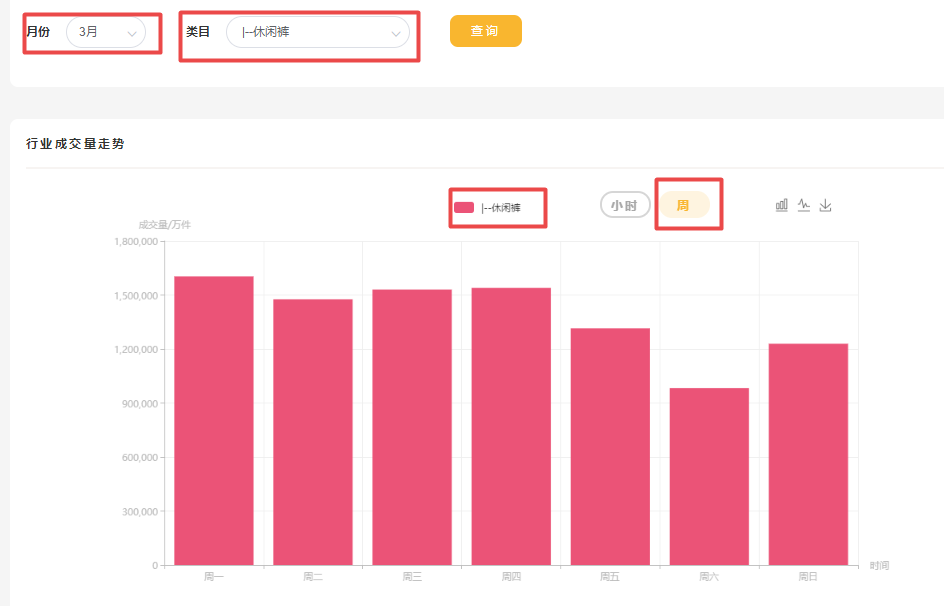Switch chart to bar chart view icon
This screenshot has width=944, height=606.
(781, 205)
